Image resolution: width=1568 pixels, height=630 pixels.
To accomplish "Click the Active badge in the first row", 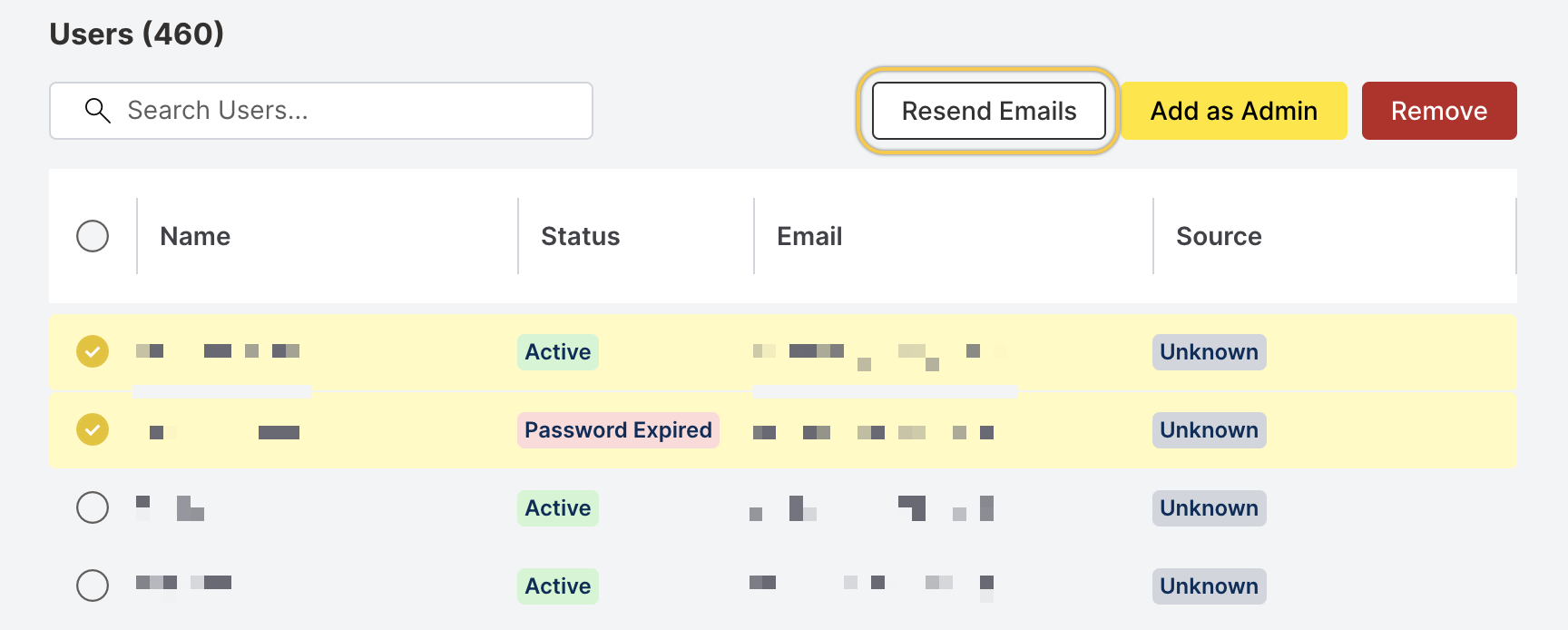I will tap(558, 351).
